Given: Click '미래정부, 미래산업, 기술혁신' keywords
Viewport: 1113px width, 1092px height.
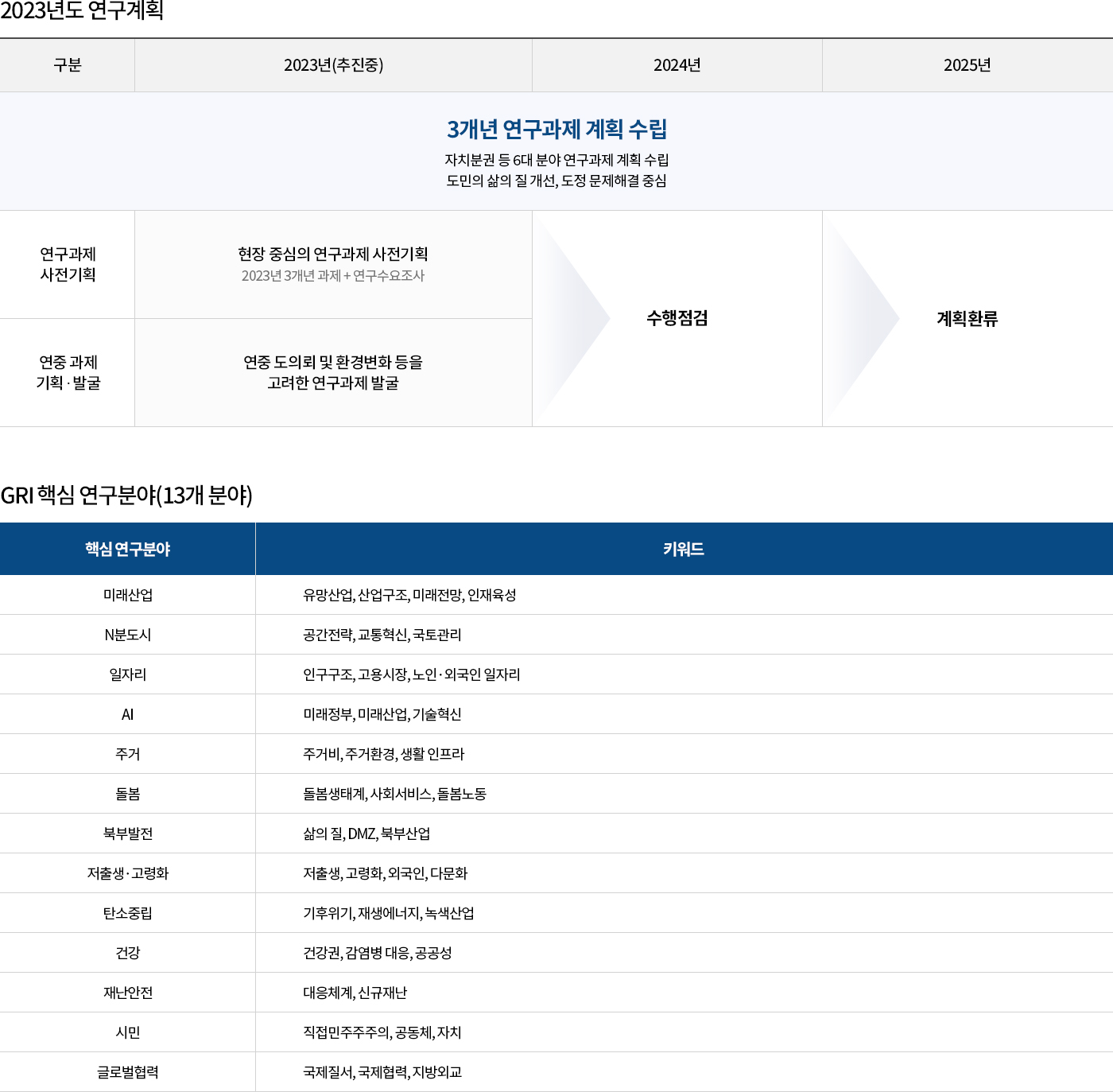Looking at the screenshot, I should point(382,714).
